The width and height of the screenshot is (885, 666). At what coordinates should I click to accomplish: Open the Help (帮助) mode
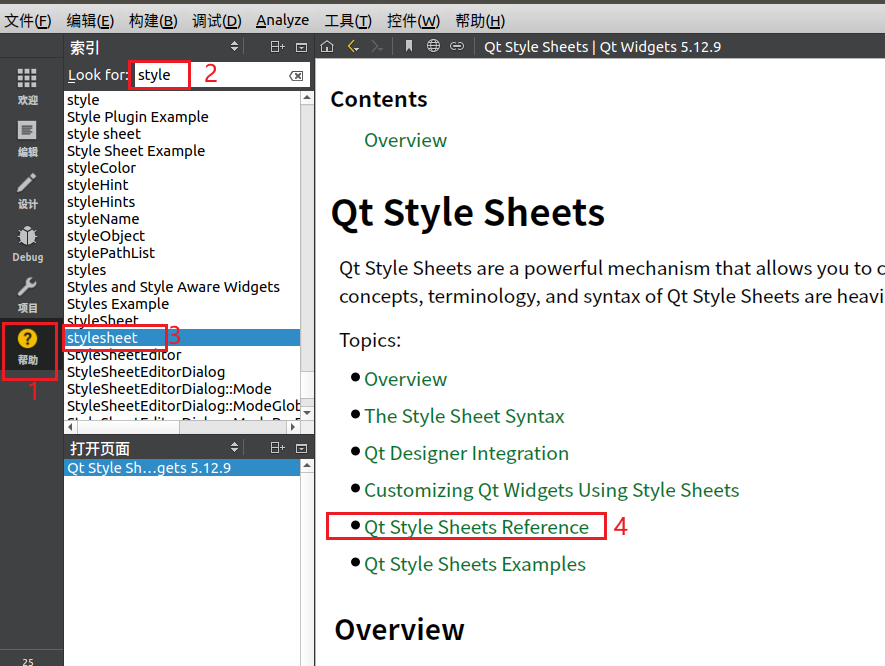pyautogui.click(x=27, y=347)
